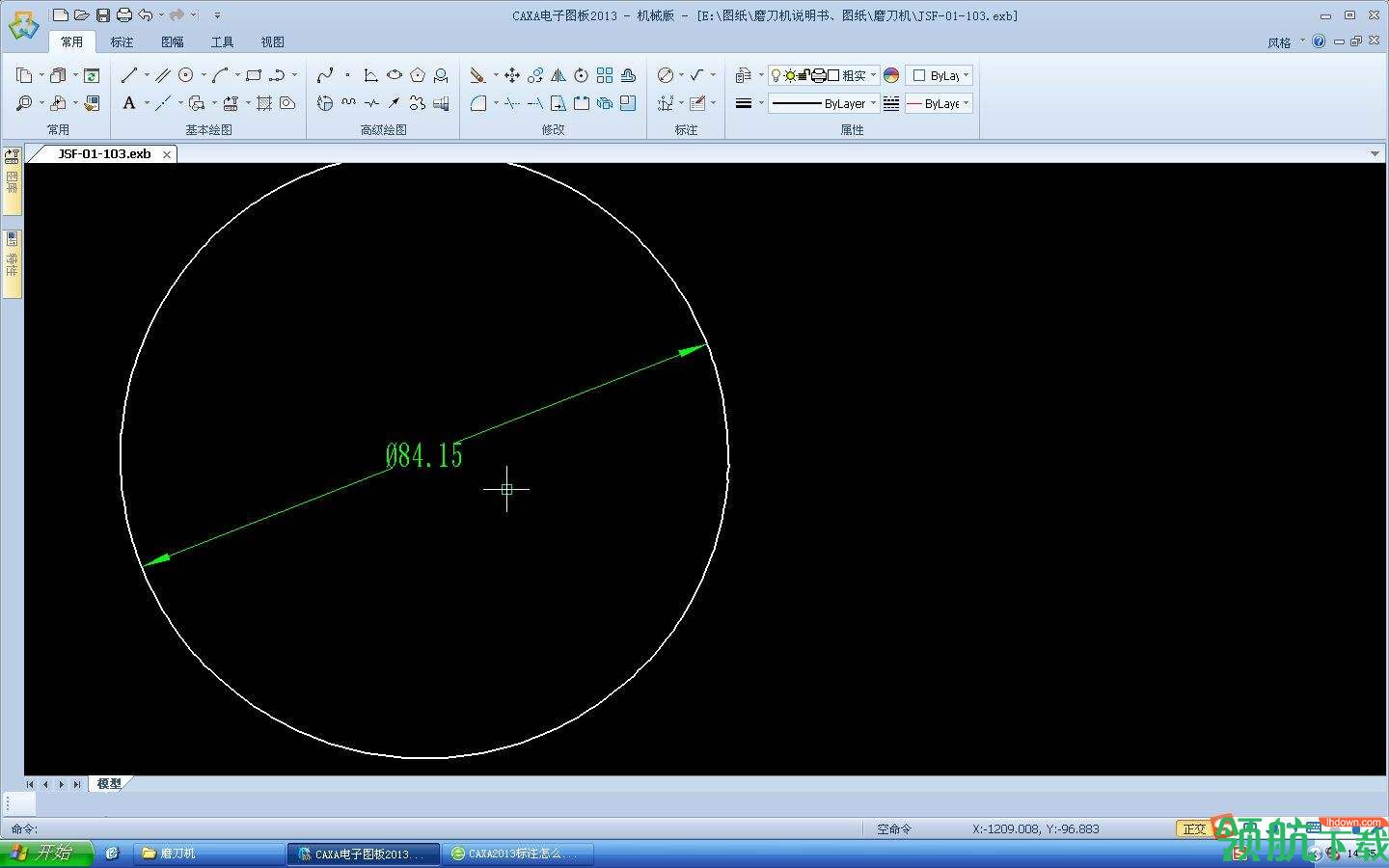
Task: Select the Fillet/Chamfer tool
Action: (x=477, y=102)
